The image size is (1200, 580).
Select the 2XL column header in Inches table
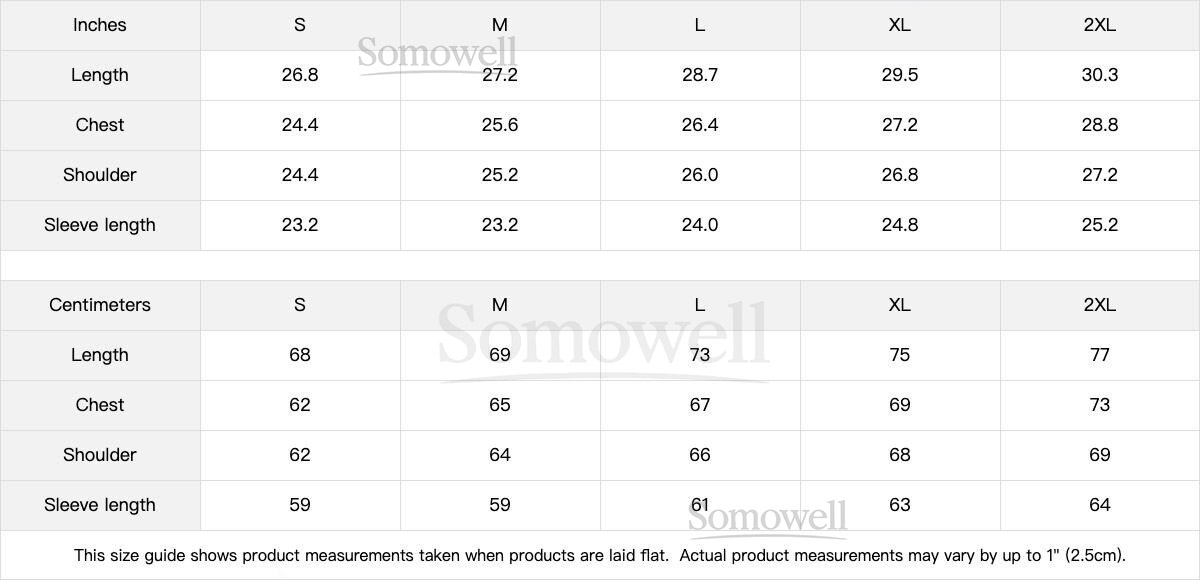1099,25
